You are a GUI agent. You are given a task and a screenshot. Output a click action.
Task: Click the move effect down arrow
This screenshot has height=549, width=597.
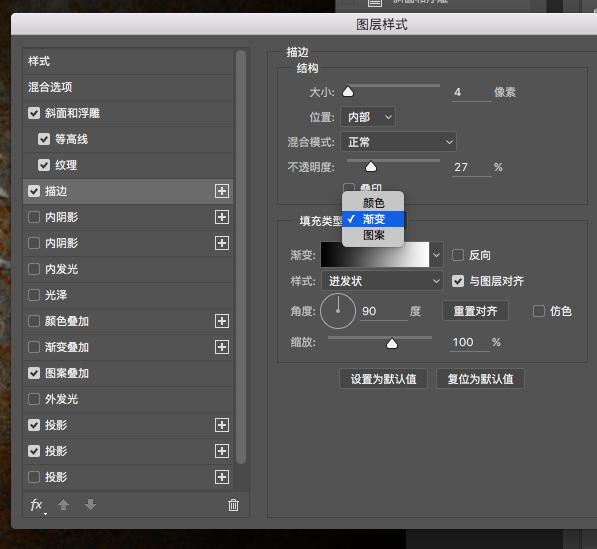(x=90, y=505)
